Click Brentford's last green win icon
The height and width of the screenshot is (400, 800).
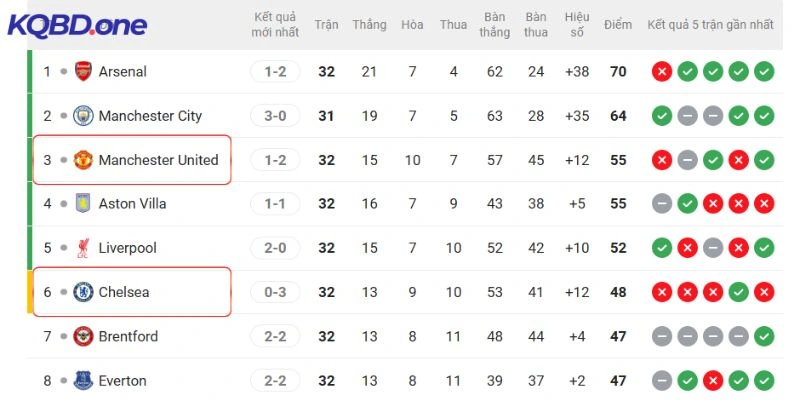(764, 336)
